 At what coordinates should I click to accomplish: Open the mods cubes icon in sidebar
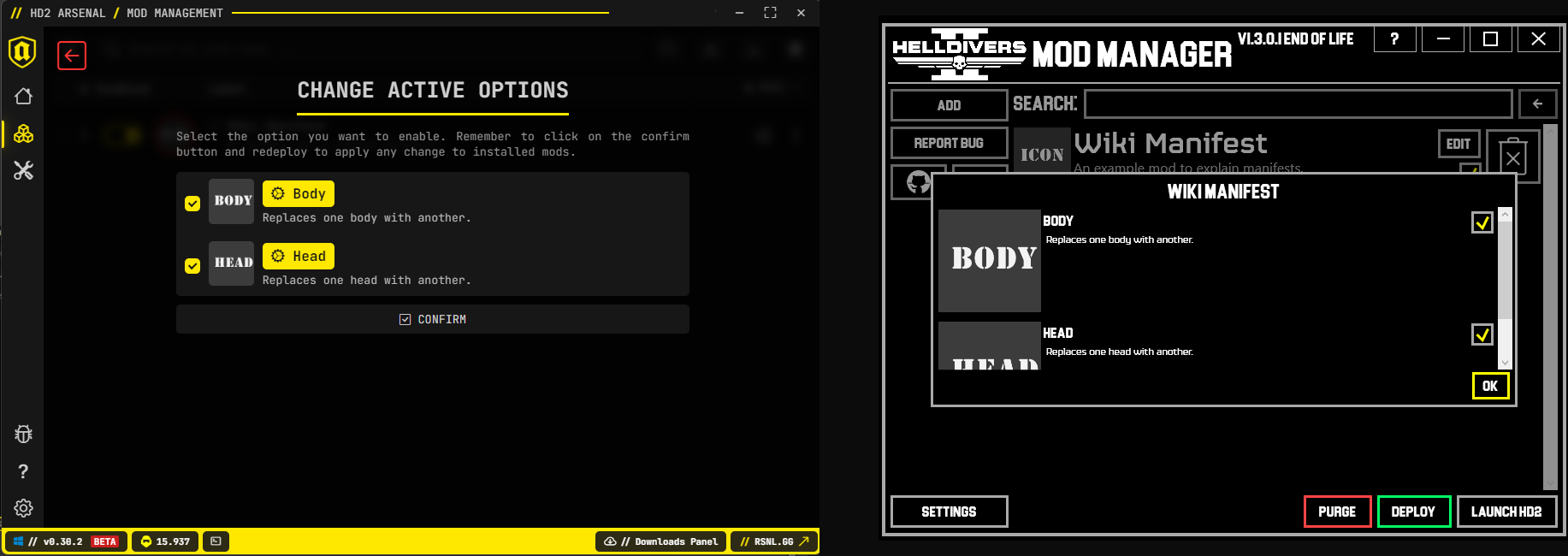click(23, 133)
